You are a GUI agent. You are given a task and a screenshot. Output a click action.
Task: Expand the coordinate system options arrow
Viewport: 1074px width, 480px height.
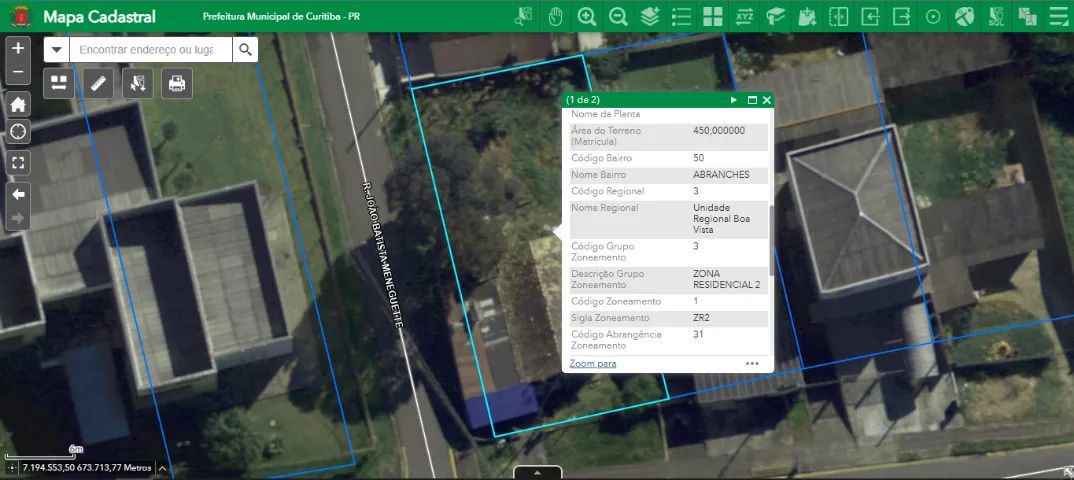[x=162, y=467]
